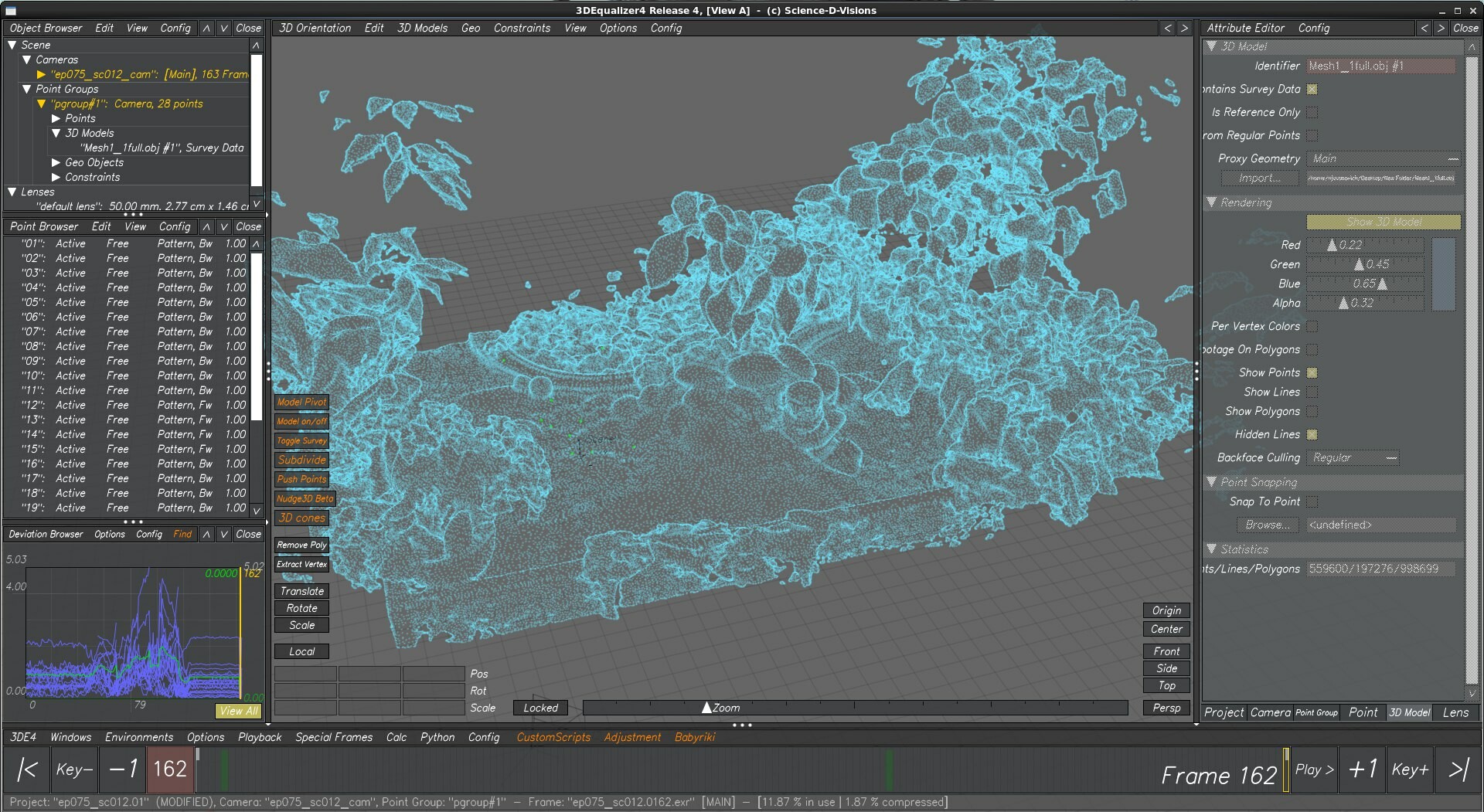Click the Remove Poly button

point(301,545)
